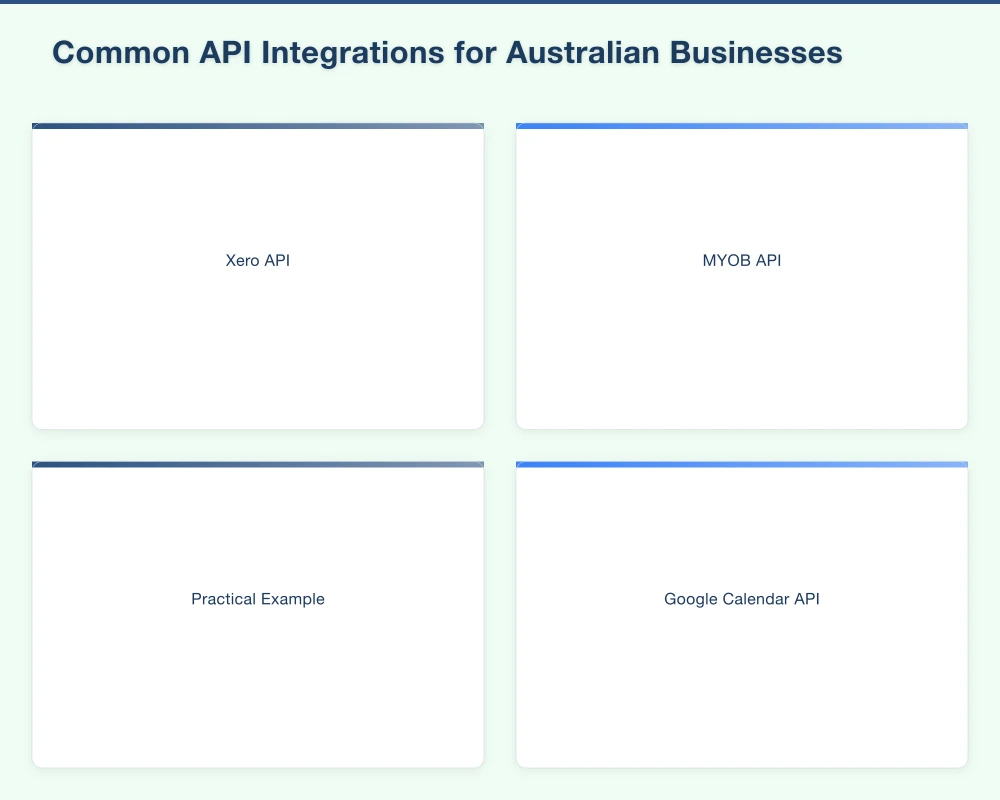This screenshot has height=800, width=1000.
Task: Click the dark gradient bar above Xero API
Action: coord(258,126)
